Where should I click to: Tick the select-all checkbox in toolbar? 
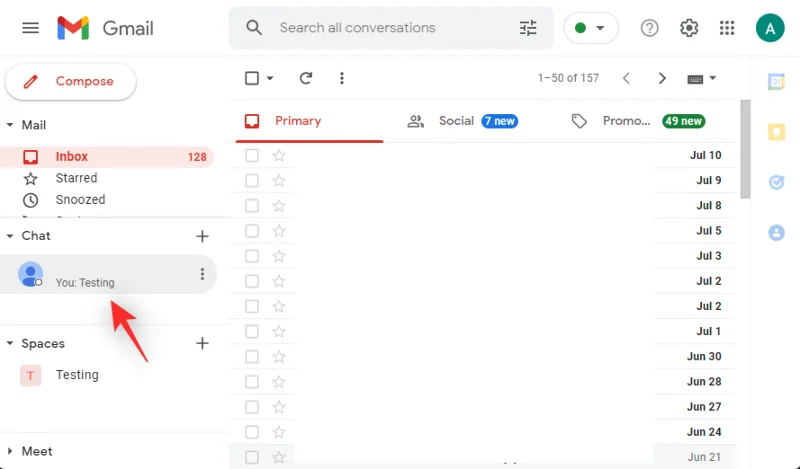point(252,78)
